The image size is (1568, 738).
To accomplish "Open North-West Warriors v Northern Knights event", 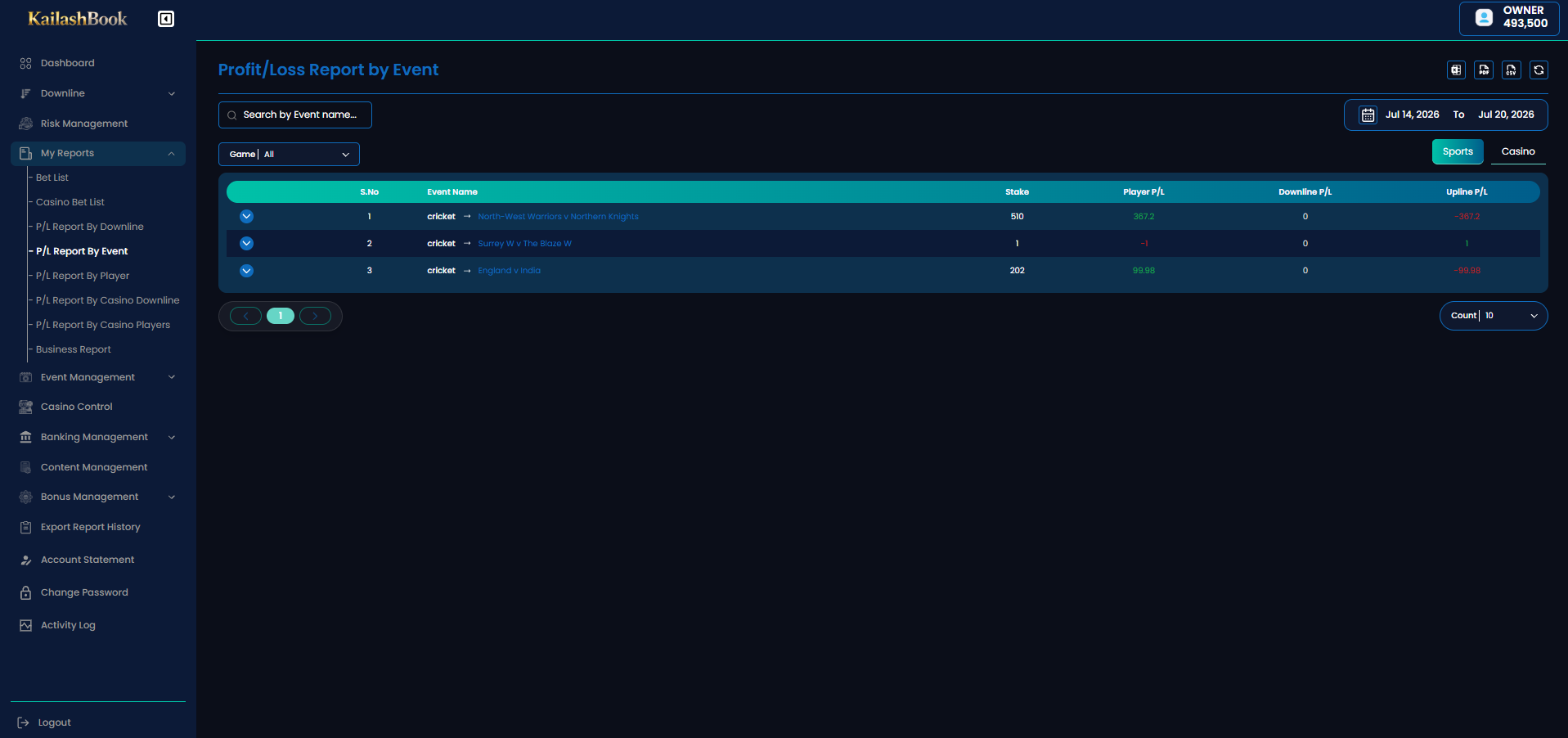I will click(x=558, y=217).
